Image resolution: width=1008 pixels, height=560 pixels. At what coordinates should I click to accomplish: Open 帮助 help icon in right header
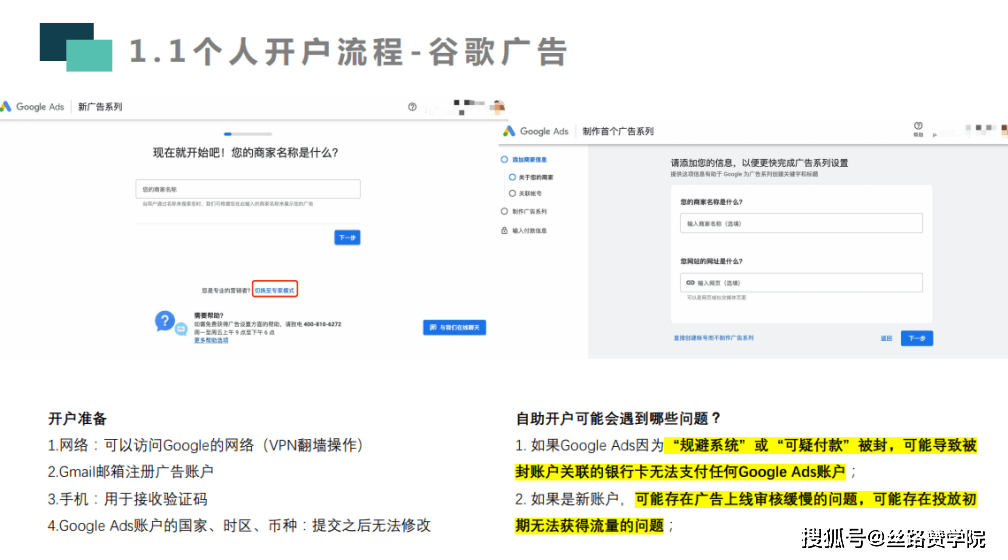918,128
